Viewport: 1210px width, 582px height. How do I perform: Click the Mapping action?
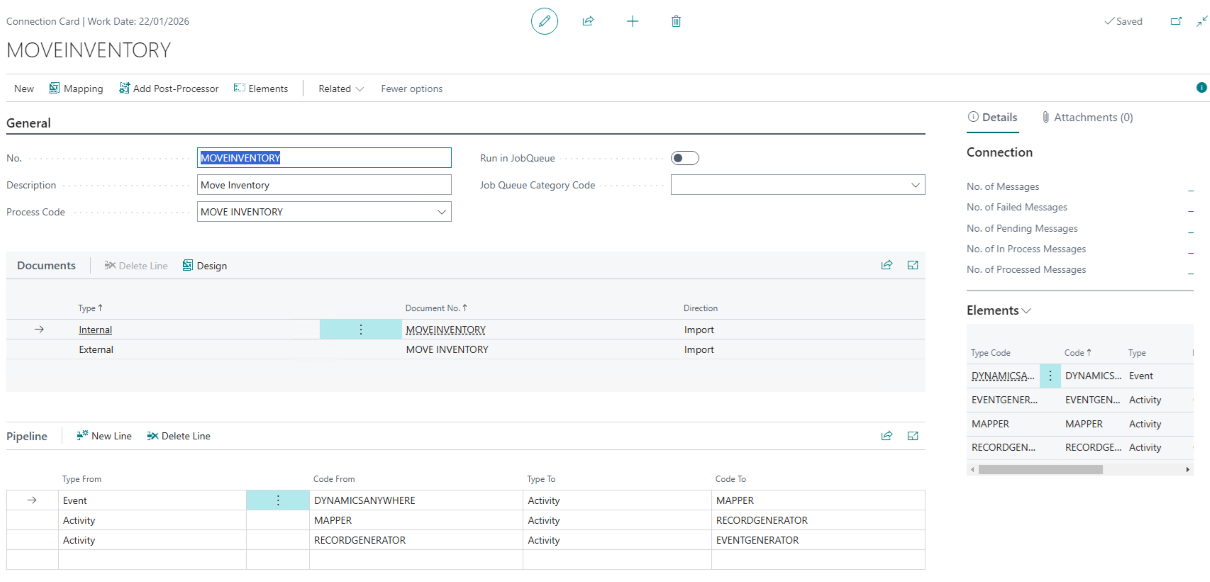coord(76,88)
